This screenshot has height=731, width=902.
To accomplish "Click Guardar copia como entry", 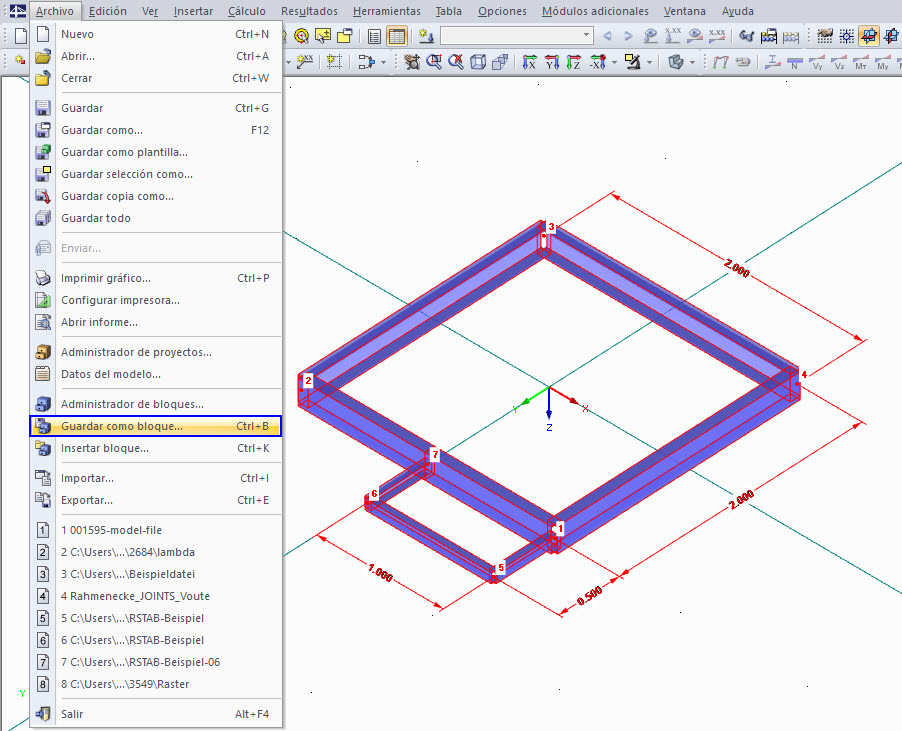I will (155, 197).
